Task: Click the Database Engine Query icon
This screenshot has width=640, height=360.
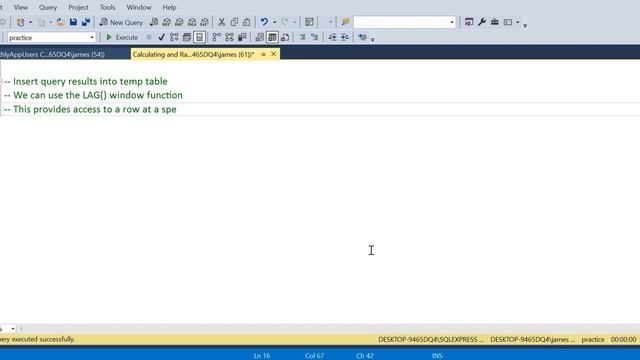Action: tap(154, 22)
